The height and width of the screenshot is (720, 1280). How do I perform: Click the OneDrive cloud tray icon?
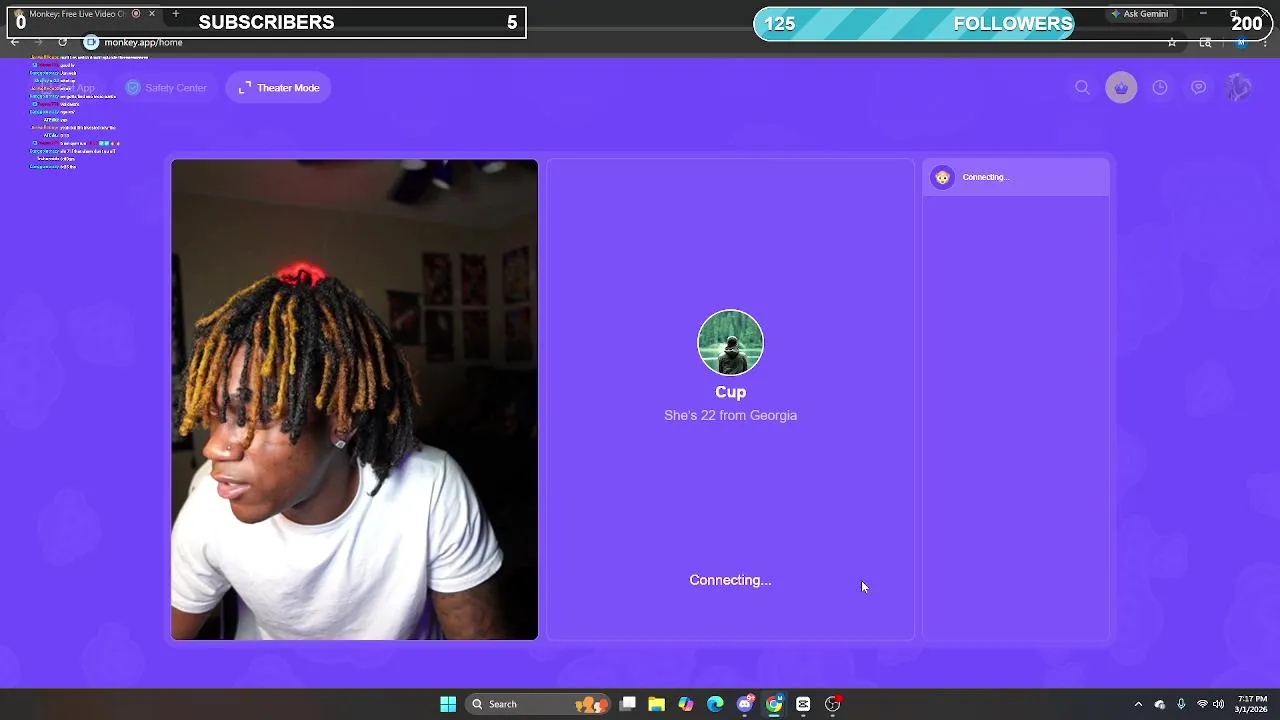pos(1160,704)
